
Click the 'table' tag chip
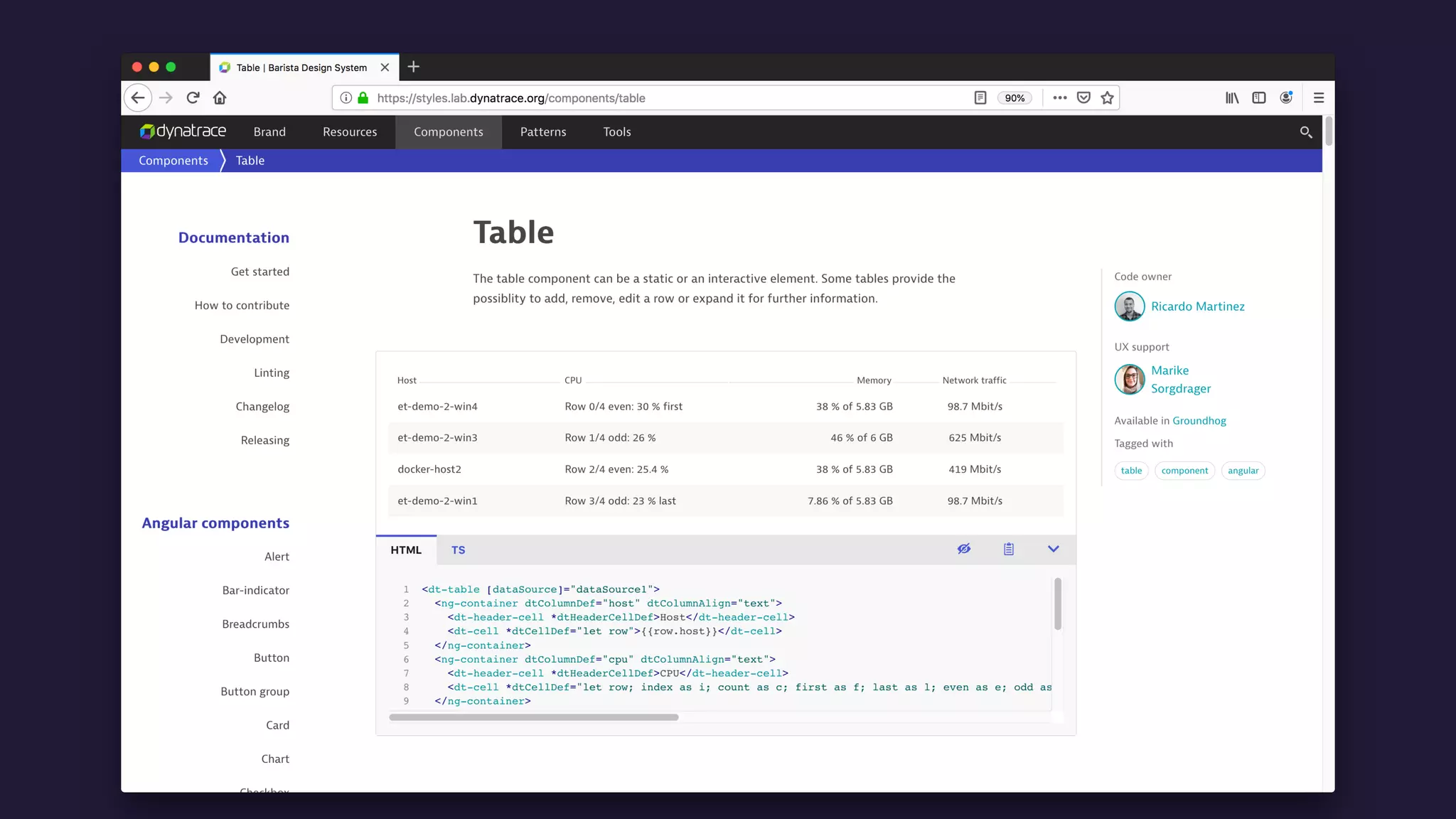[x=1131, y=471]
